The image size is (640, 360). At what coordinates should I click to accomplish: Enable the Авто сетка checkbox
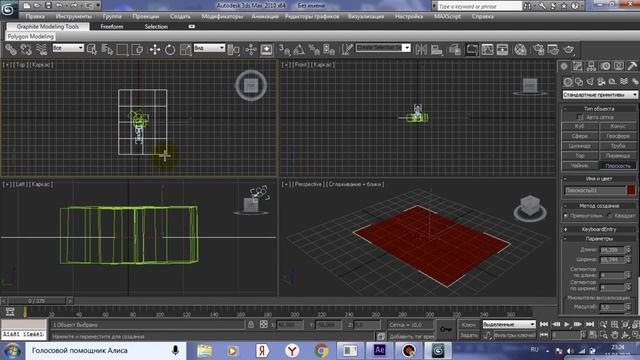click(x=580, y=117)
